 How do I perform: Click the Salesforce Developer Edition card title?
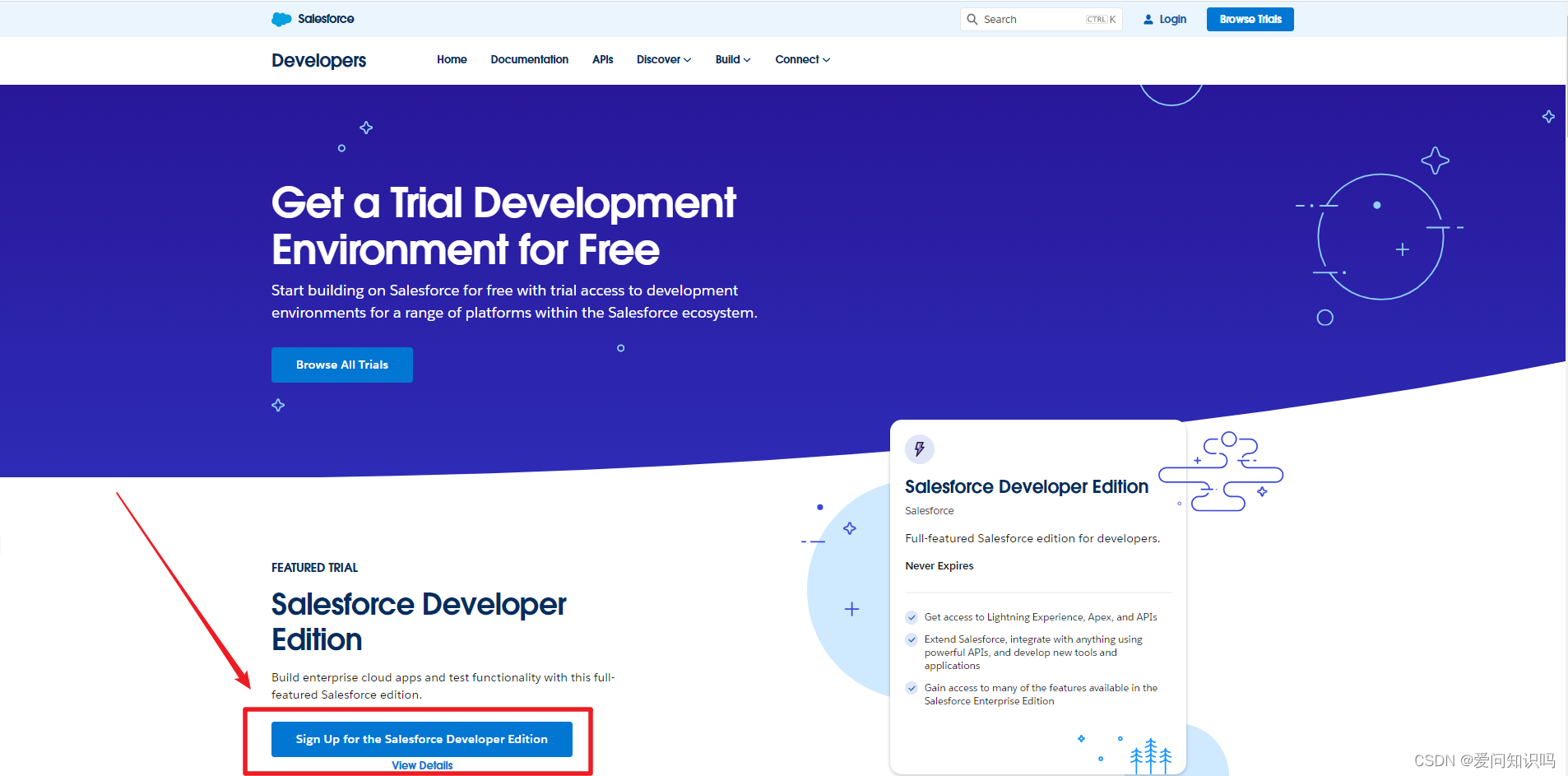[x=1027, y=486]
